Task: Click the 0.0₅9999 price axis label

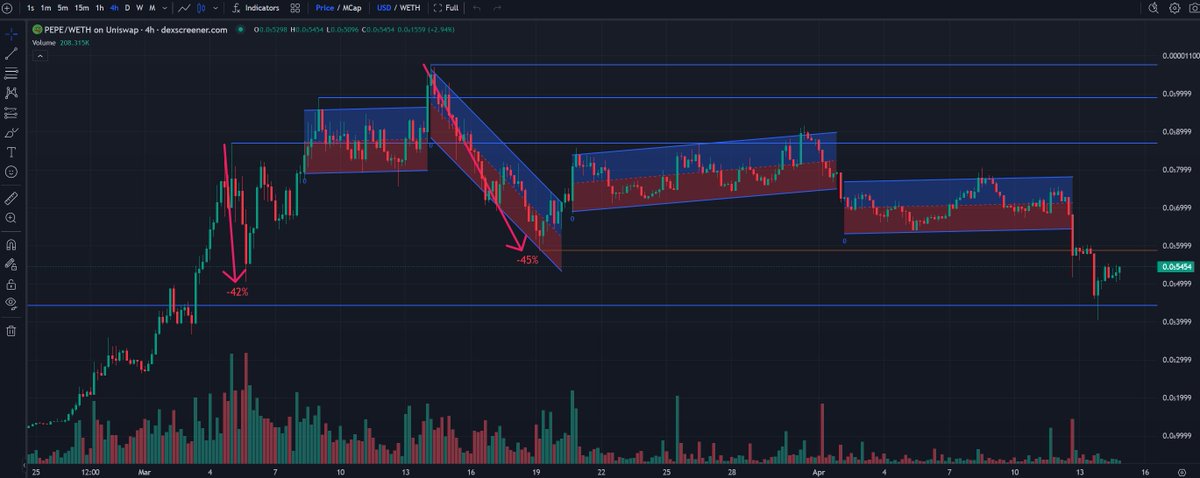Action: pyautogui.click(x=1176, y=94)
